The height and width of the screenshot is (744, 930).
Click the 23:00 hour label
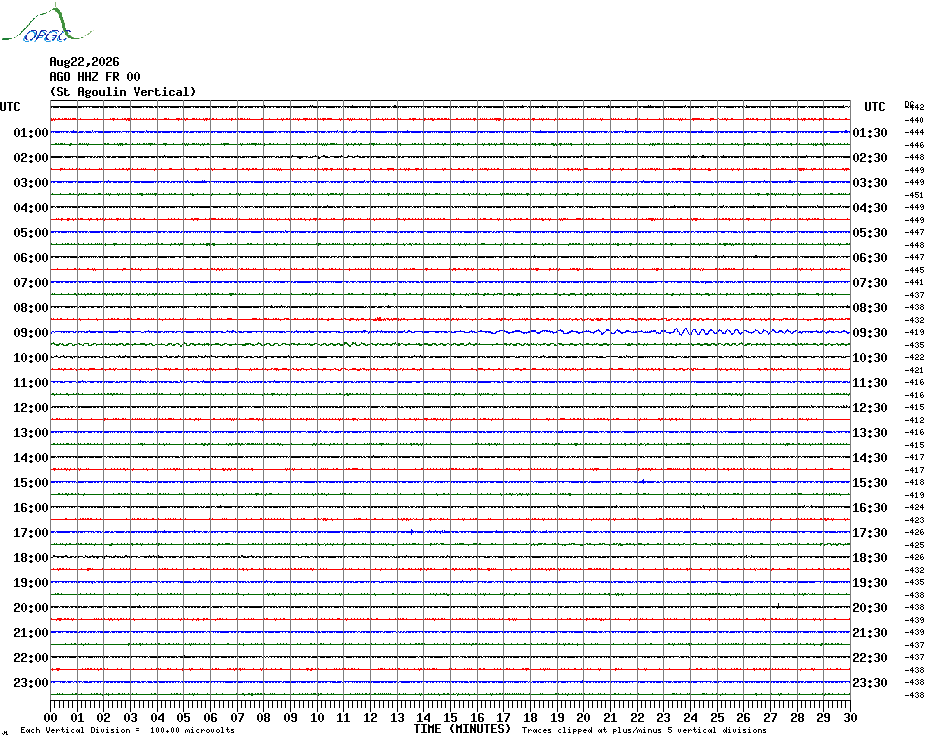coord(31,683)
